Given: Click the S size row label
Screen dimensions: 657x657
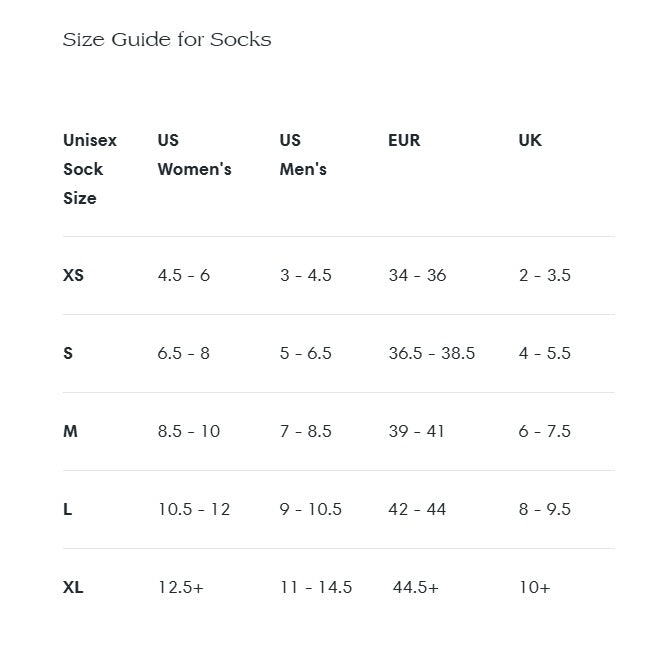Looking at the screenshot, I should point(68,353).
